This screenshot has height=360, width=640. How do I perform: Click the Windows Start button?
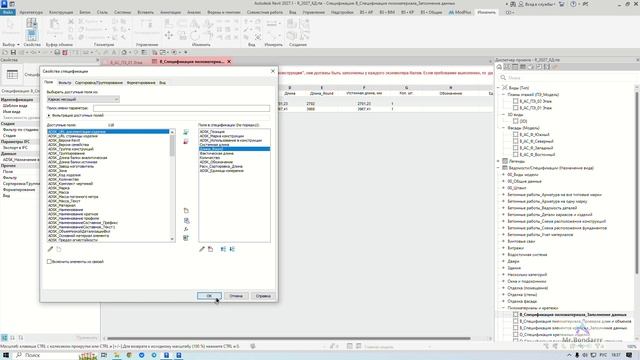(x=6, y=356)
